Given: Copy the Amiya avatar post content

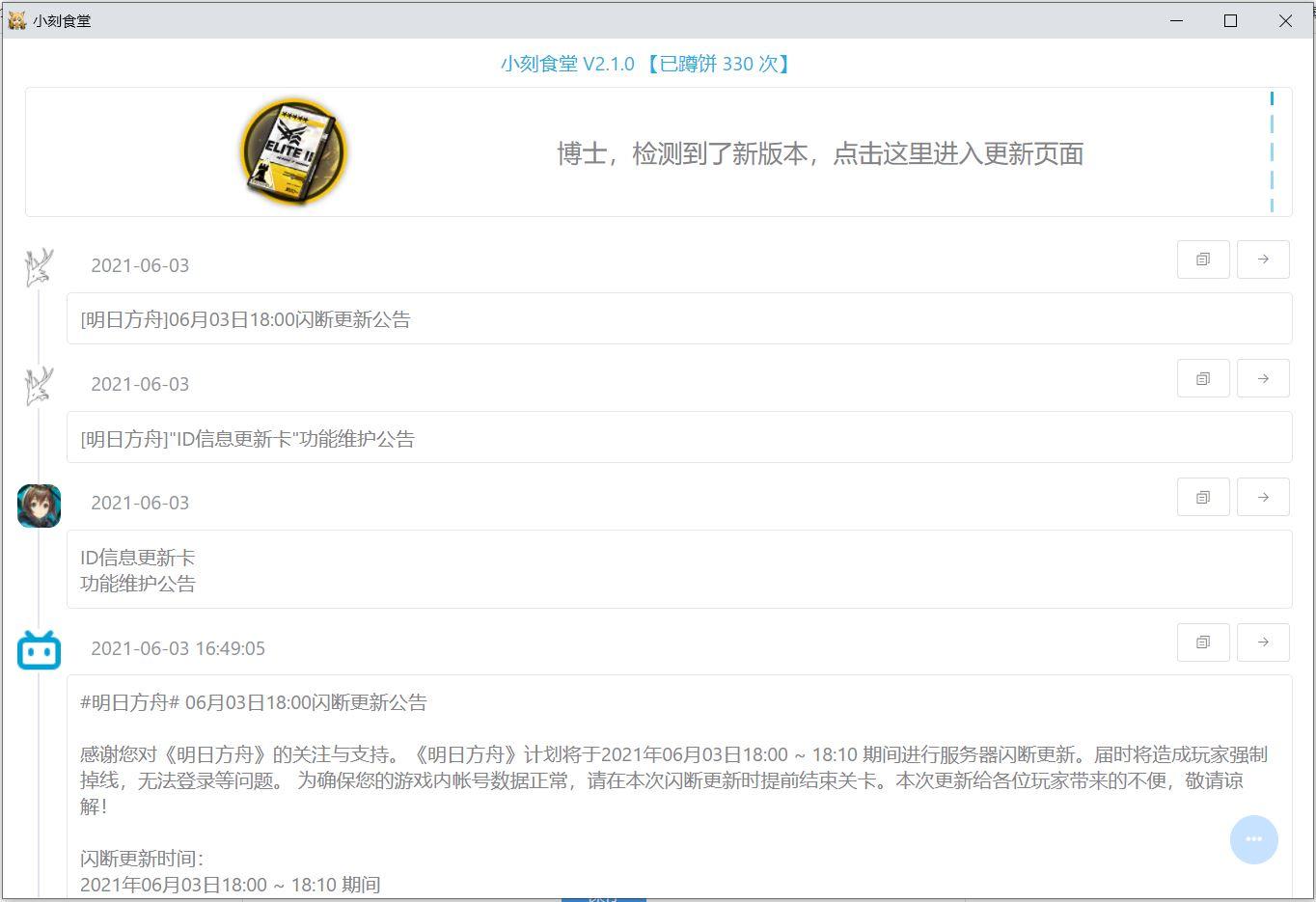Looking at the screenshot, I should pyautogui.click(x=1203, y=497).
